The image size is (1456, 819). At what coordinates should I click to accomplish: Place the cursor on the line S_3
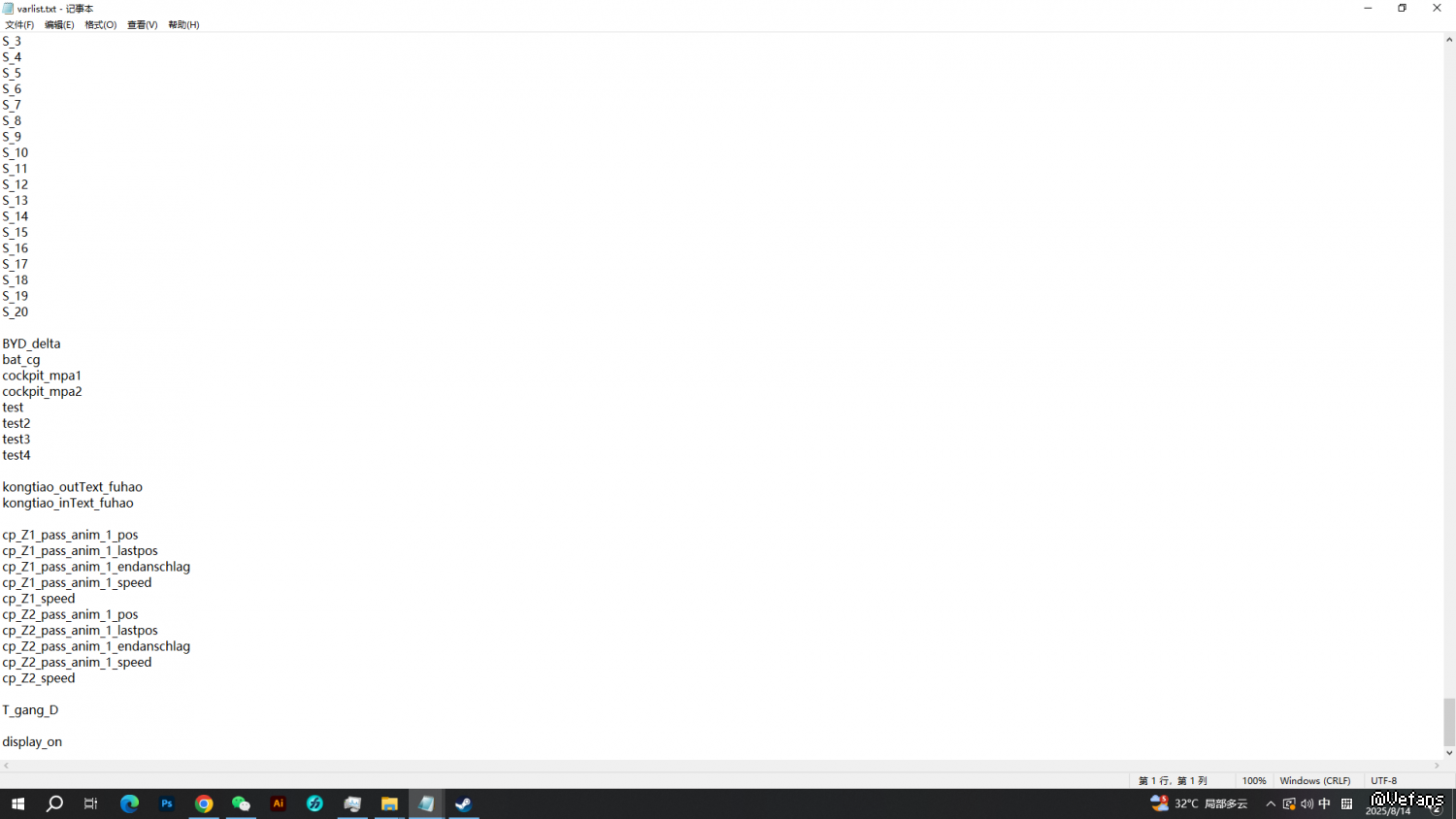pos(12,42)
